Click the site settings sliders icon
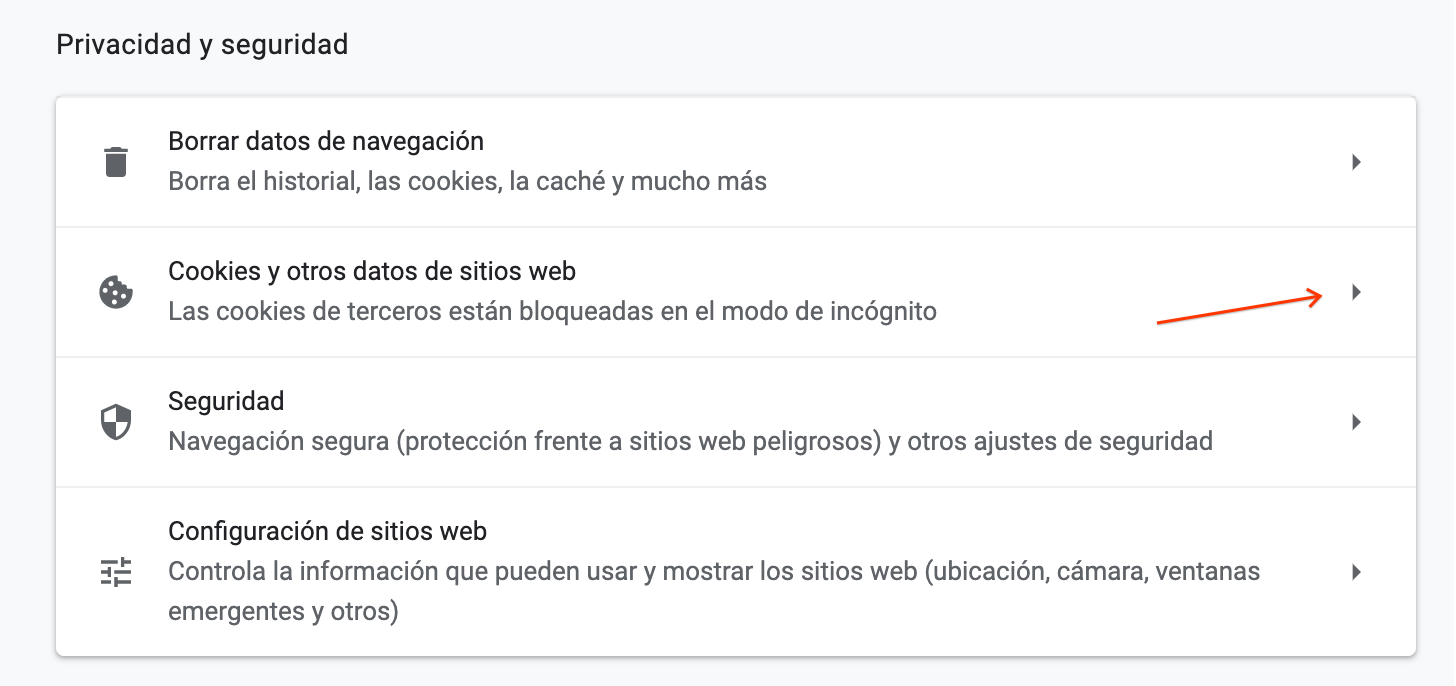Viewport: 1456px width, 686px height. click(116, 572)
